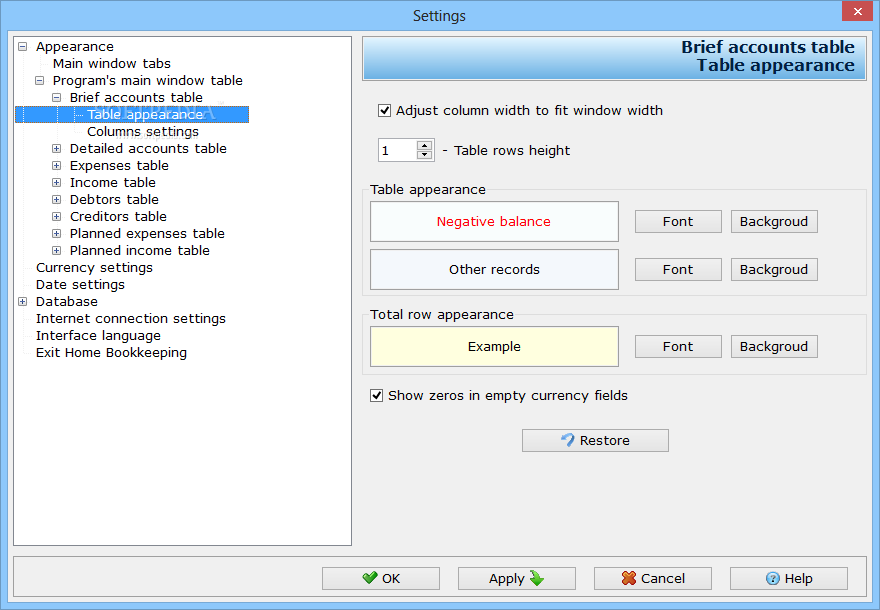Decrease Table rows height with down arrow

click(x=425, y=155)
